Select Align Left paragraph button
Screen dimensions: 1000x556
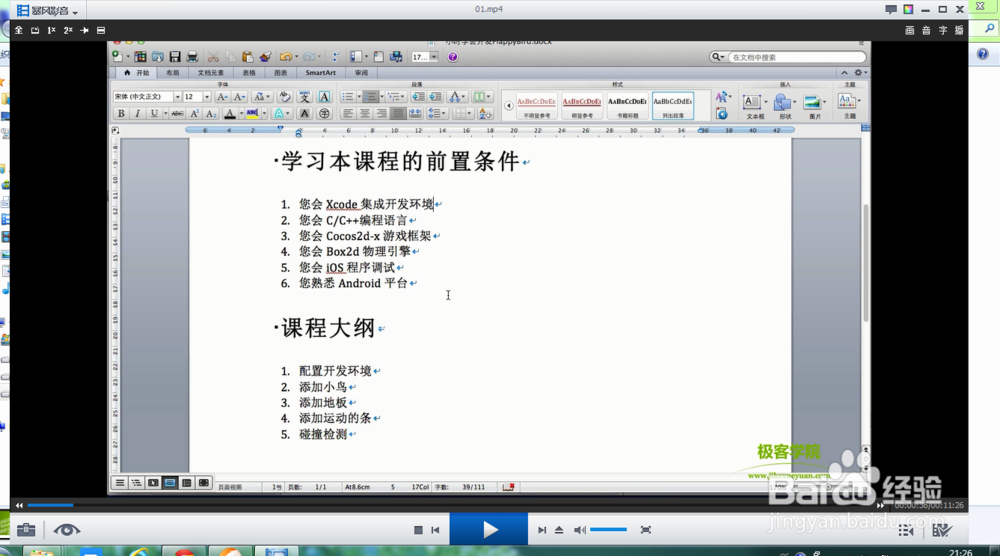point(348,113)
